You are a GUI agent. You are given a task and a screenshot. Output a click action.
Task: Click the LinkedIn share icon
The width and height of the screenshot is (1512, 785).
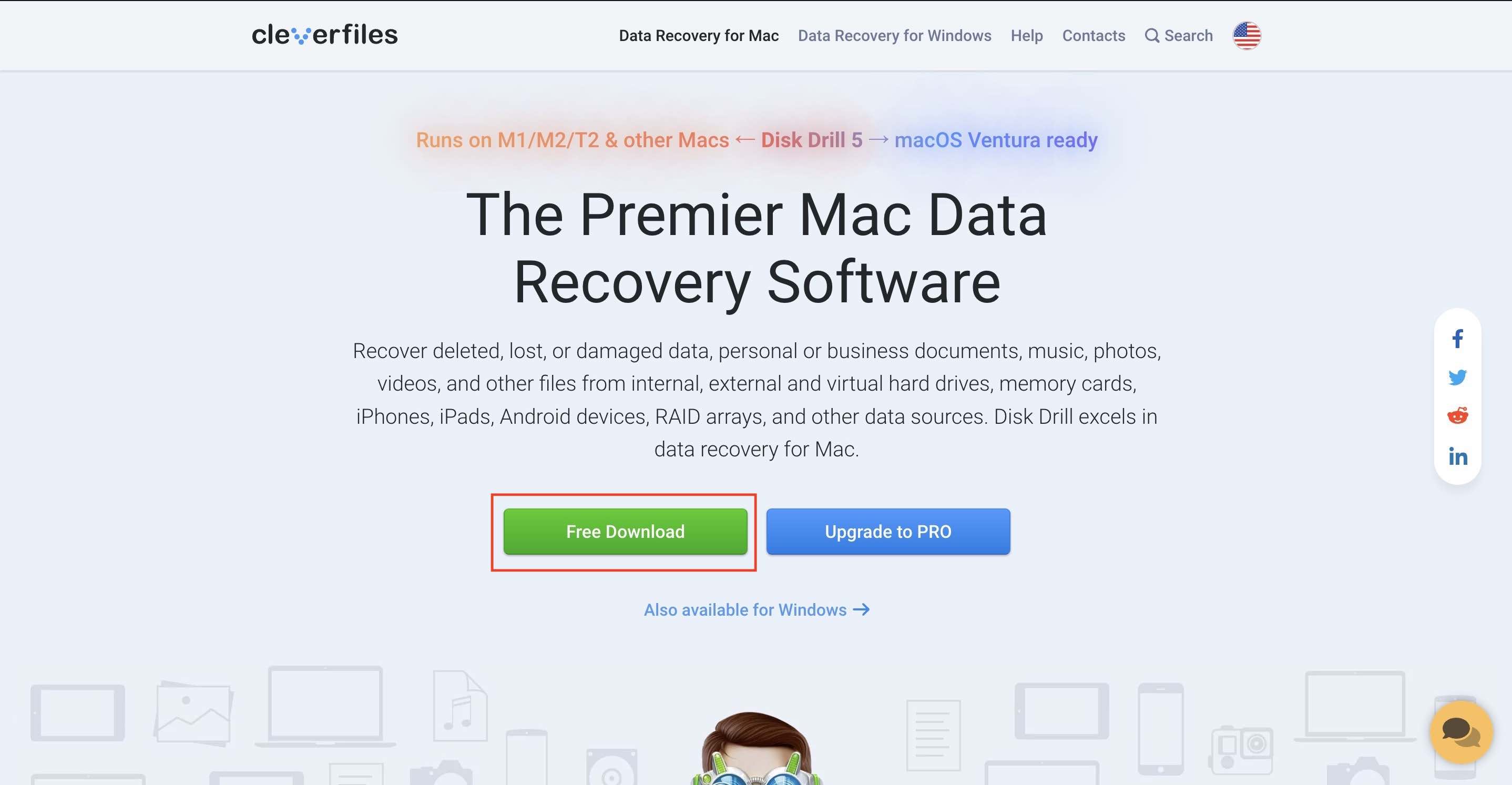(1459, 455)
